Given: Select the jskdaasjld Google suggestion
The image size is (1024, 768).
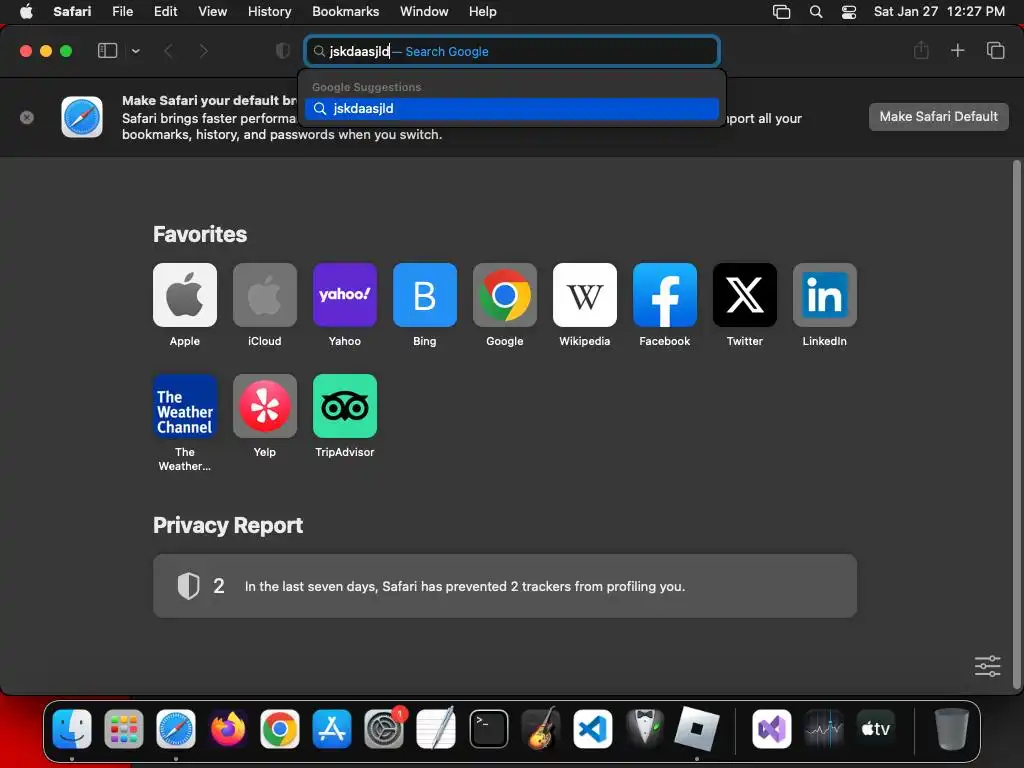Looking at the screenshot, I should (512, 108).
